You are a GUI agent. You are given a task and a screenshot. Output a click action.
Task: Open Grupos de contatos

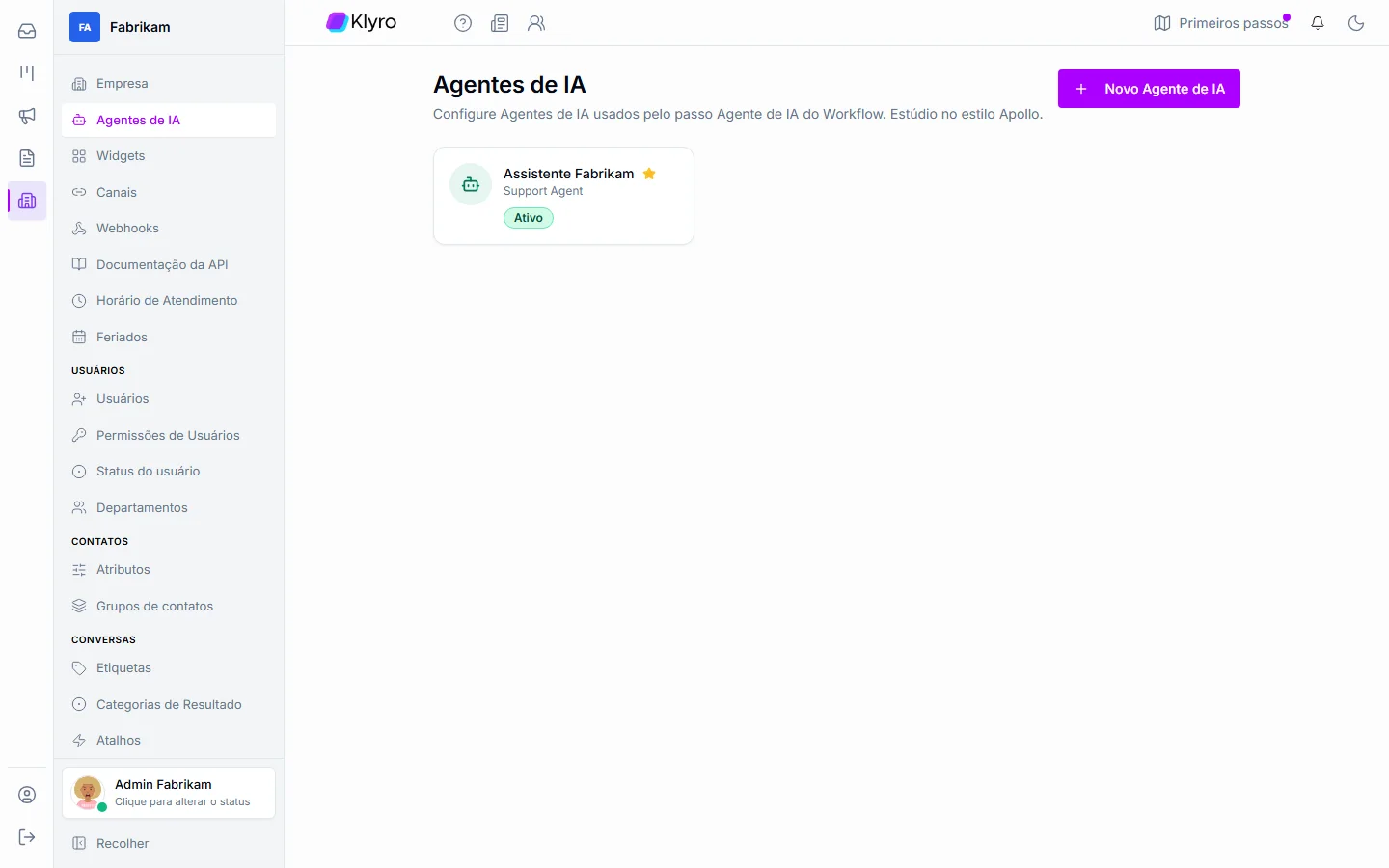169,607
